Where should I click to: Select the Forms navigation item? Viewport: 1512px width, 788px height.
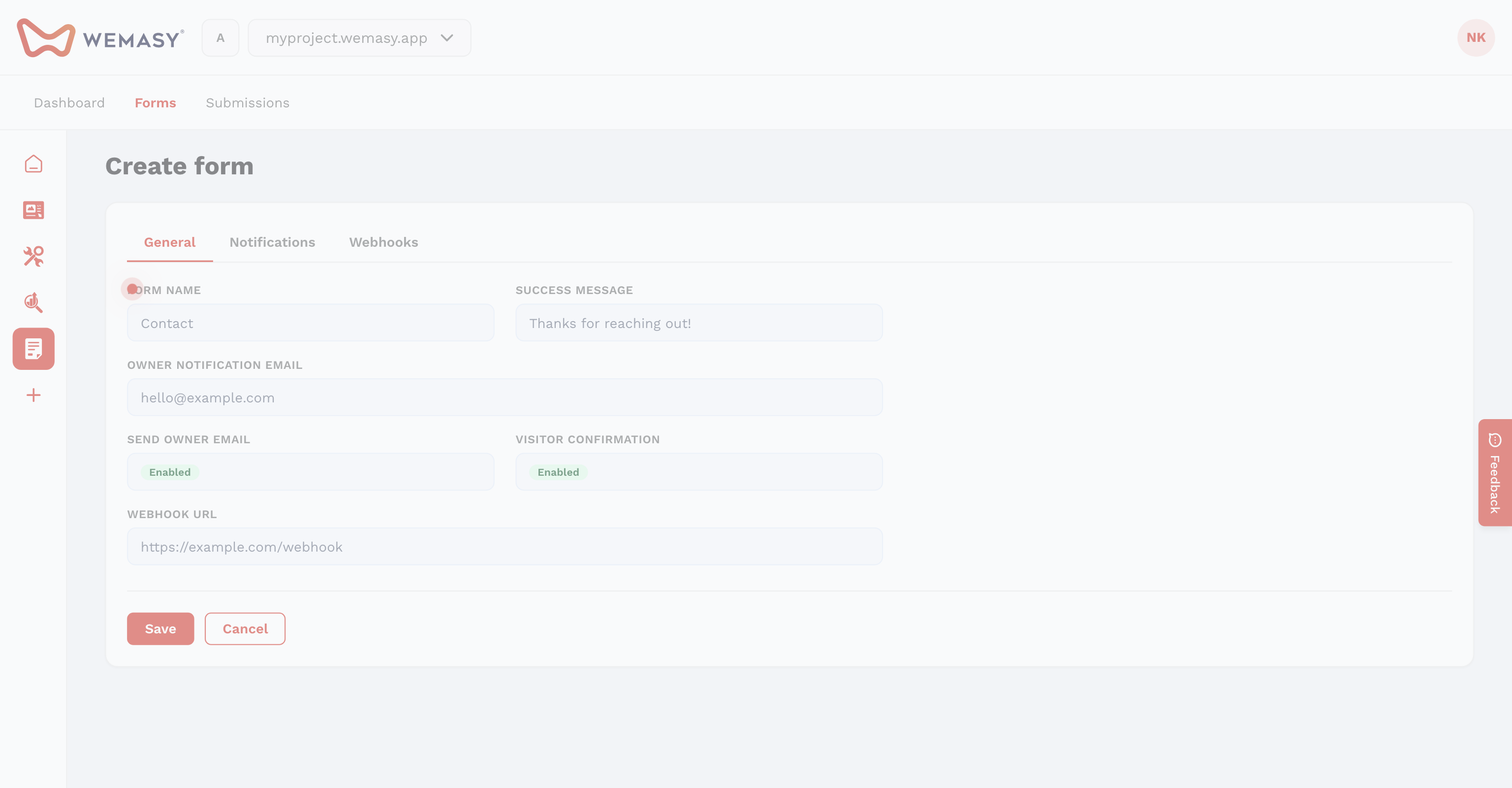coord(155,103)
